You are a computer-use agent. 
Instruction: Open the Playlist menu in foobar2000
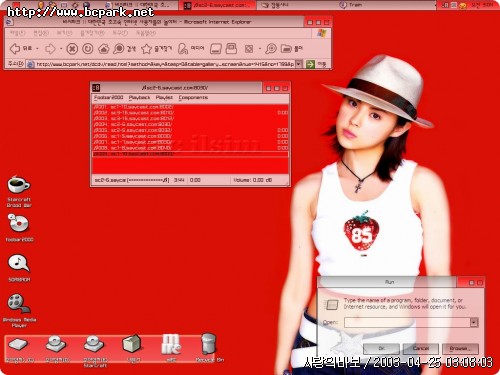pos(164,98)
